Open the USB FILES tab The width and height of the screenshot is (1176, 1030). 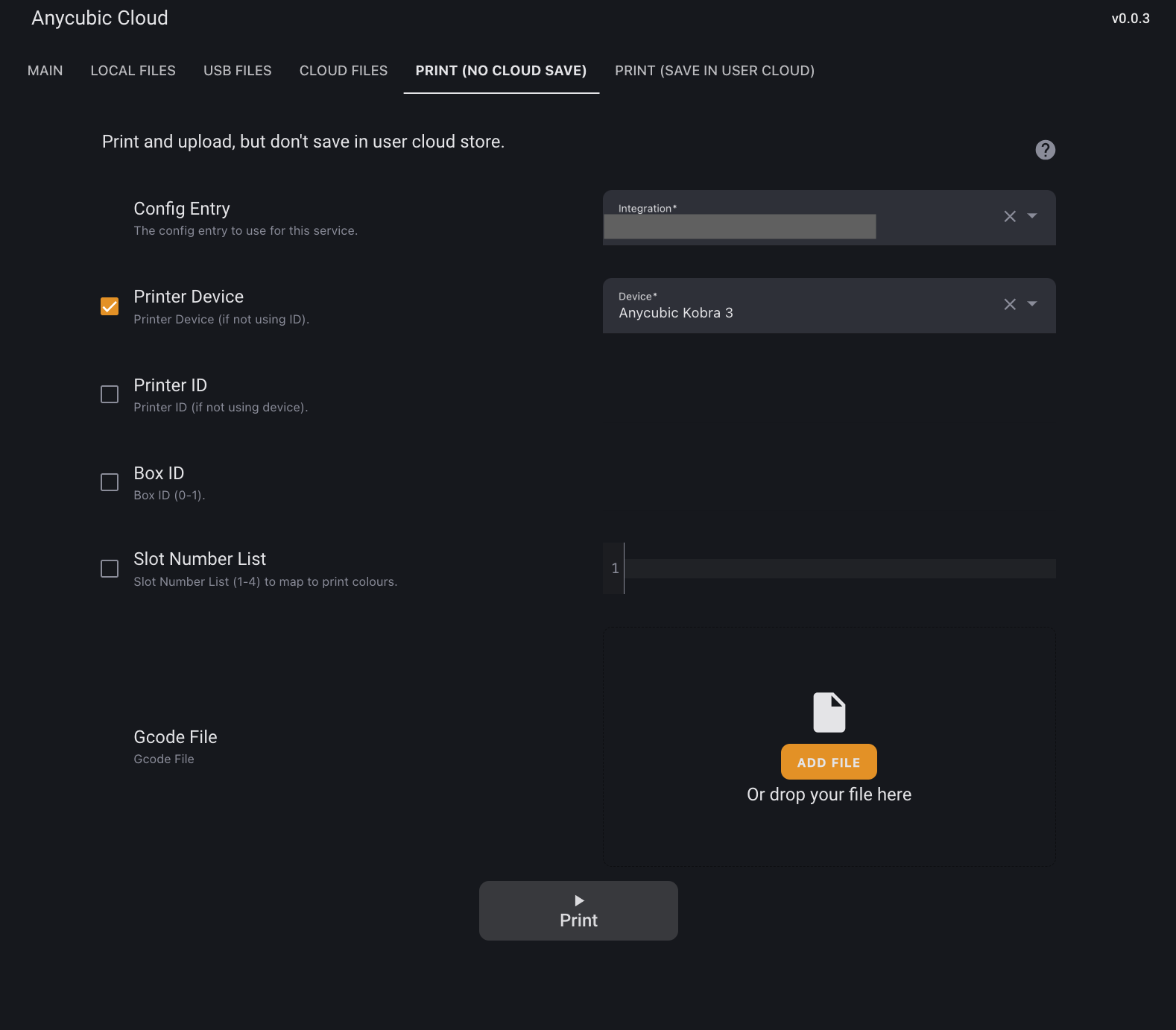238,71
